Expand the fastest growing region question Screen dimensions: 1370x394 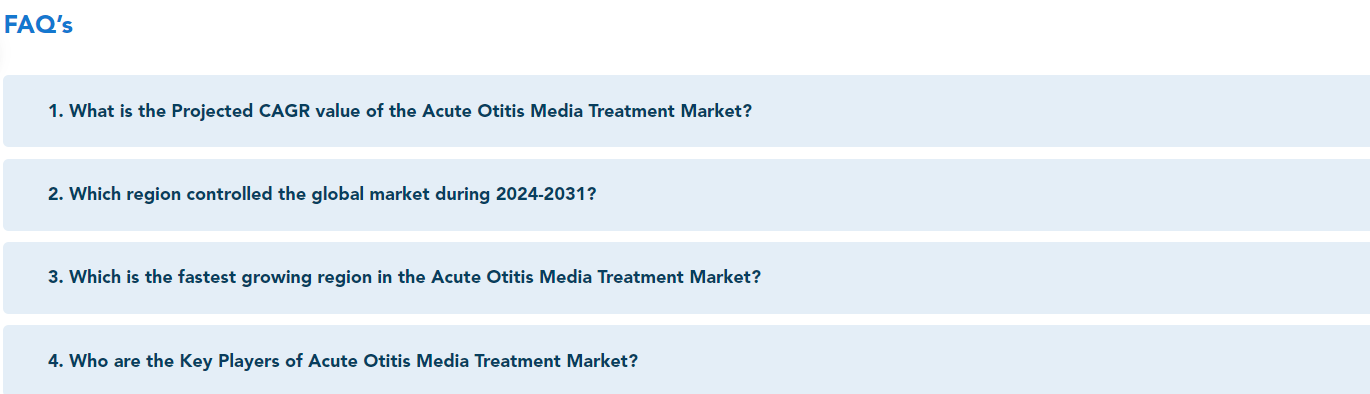tap(686, 277)
